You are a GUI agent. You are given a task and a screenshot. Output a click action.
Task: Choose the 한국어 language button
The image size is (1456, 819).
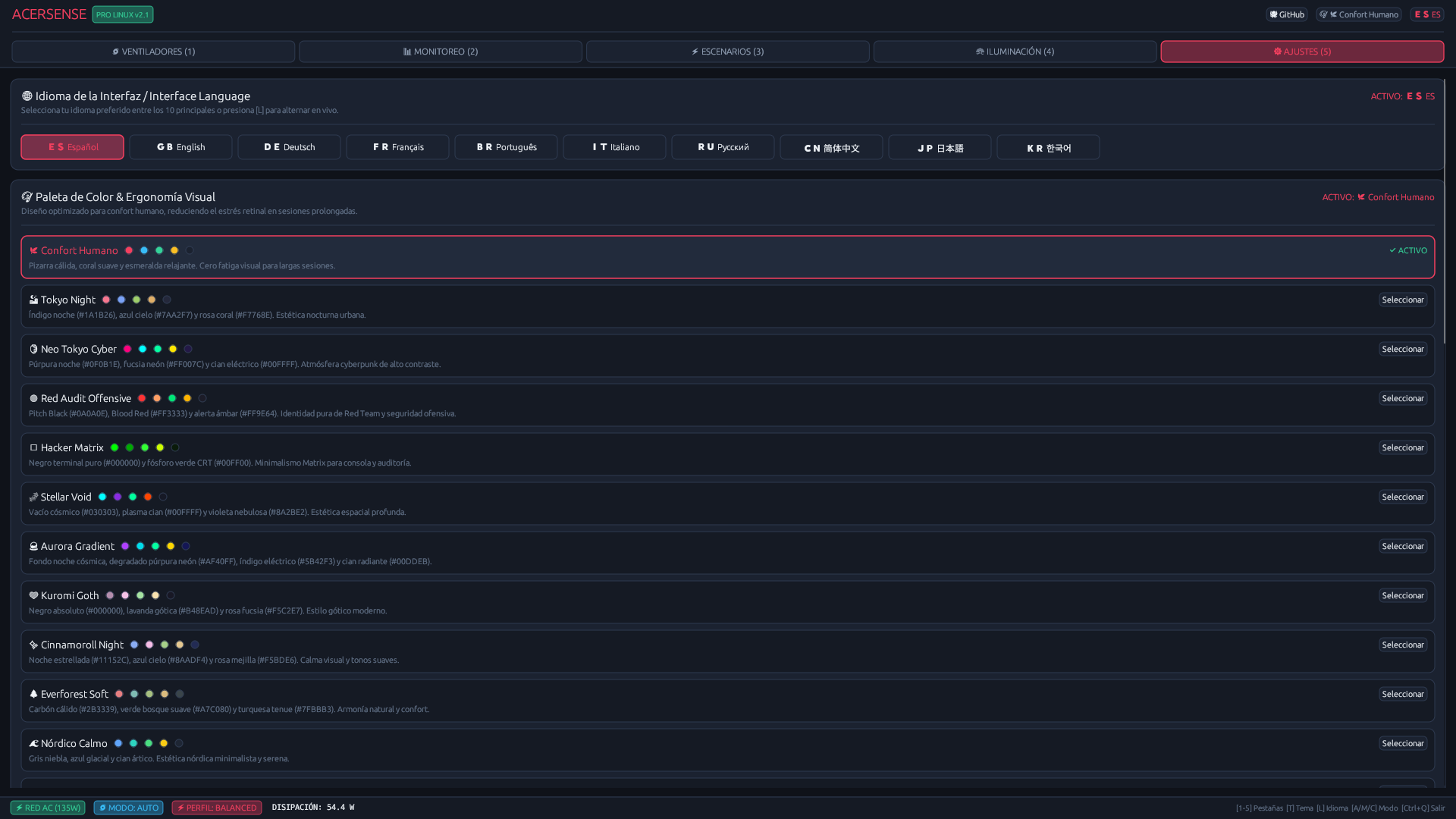(1048, 147)
